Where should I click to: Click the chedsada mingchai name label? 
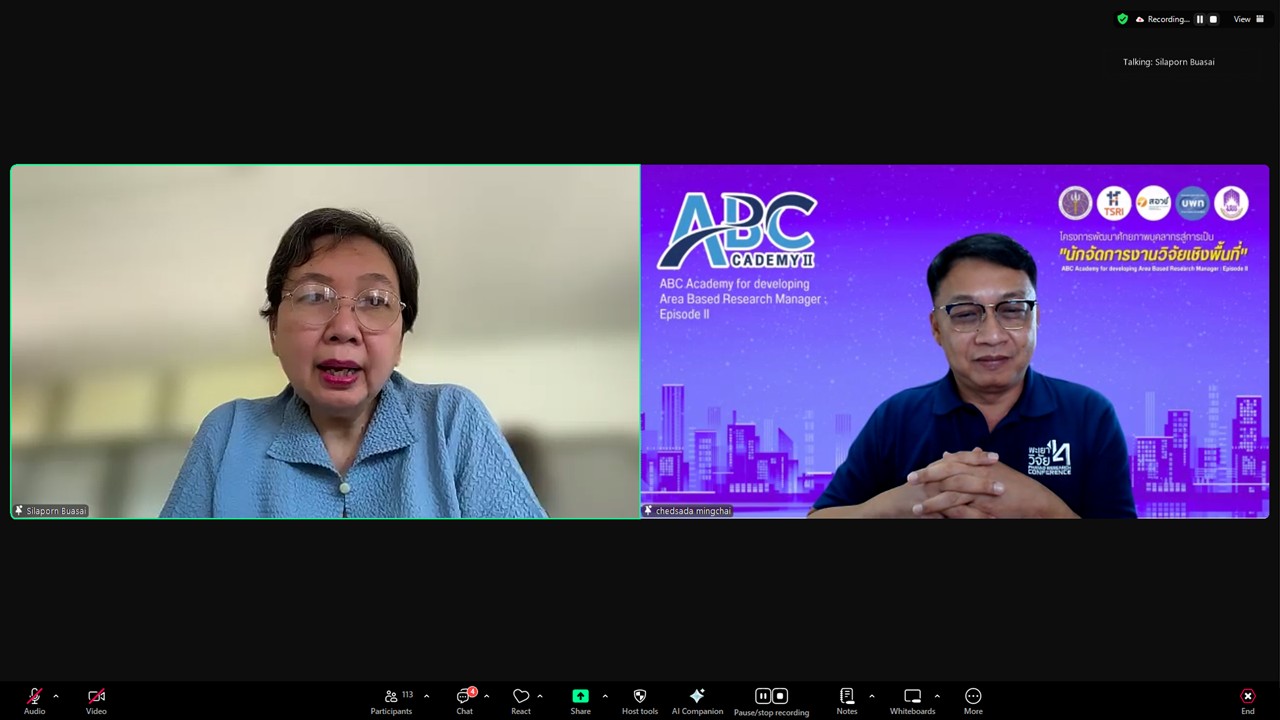point(687,510)
